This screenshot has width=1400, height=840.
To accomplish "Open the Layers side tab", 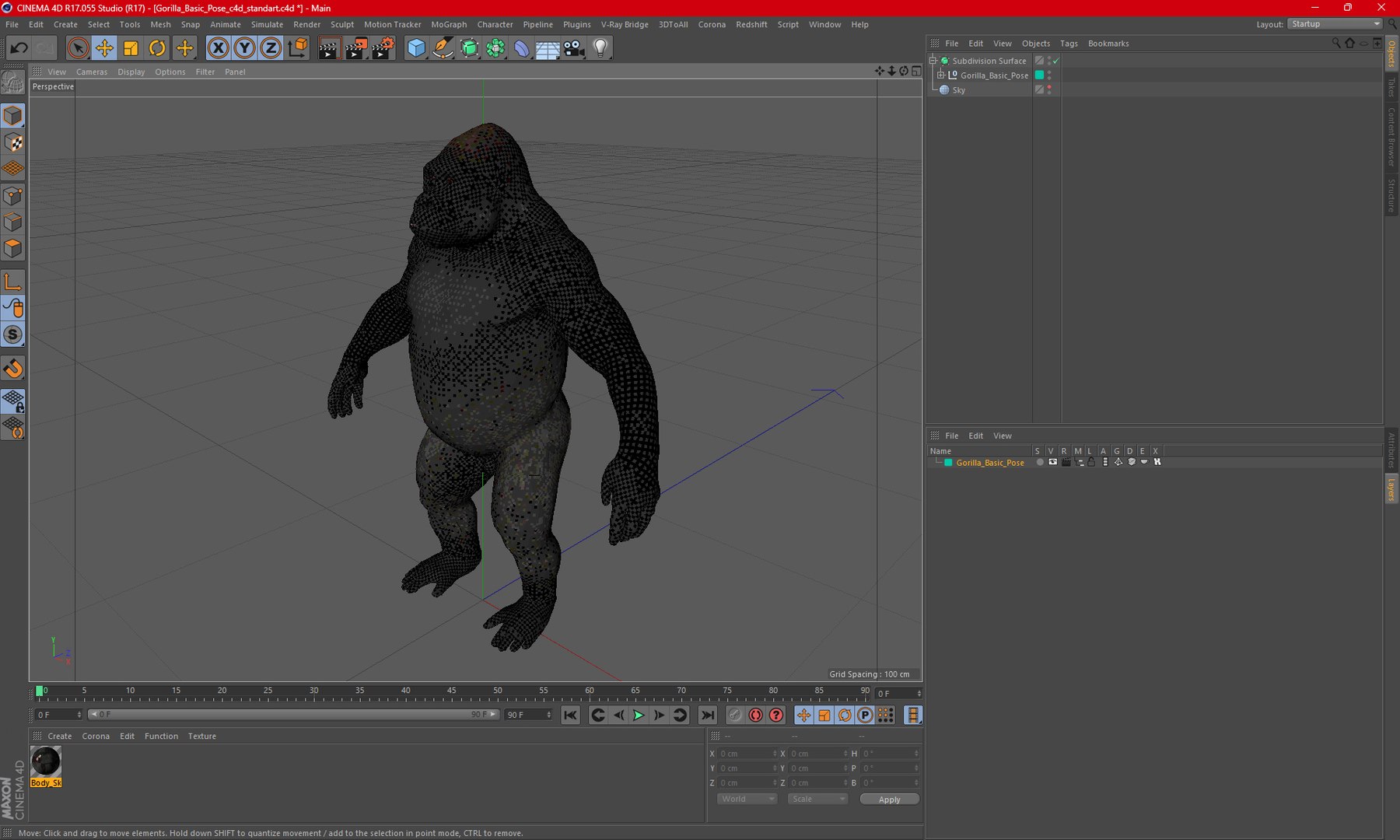I will coord(1391,489).
